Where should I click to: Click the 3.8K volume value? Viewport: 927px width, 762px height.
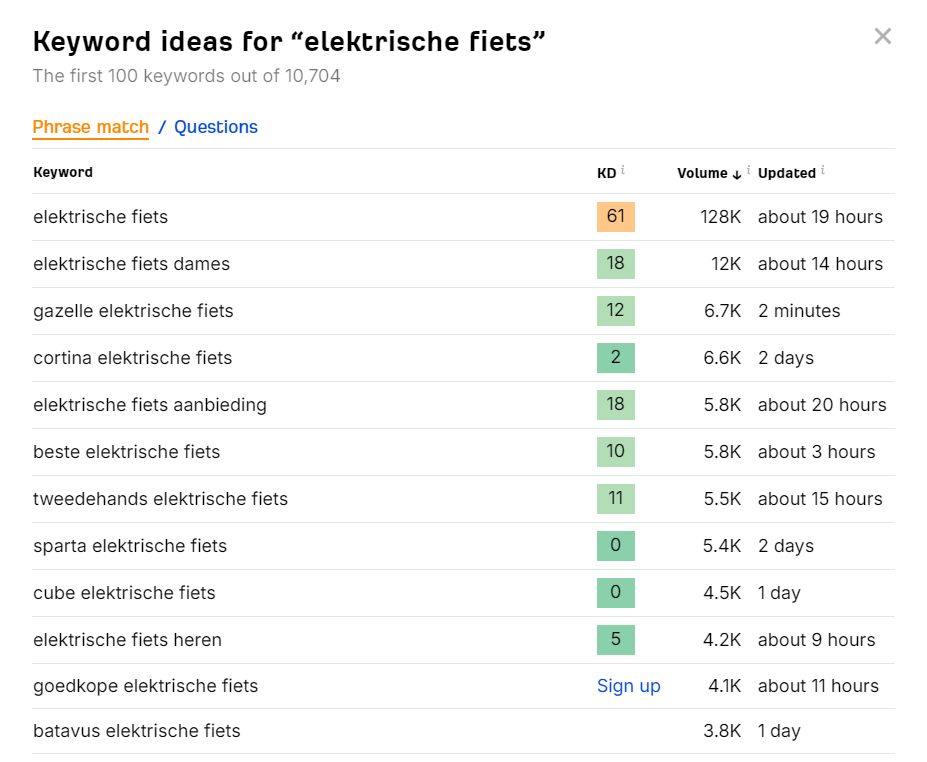point(722,731)
